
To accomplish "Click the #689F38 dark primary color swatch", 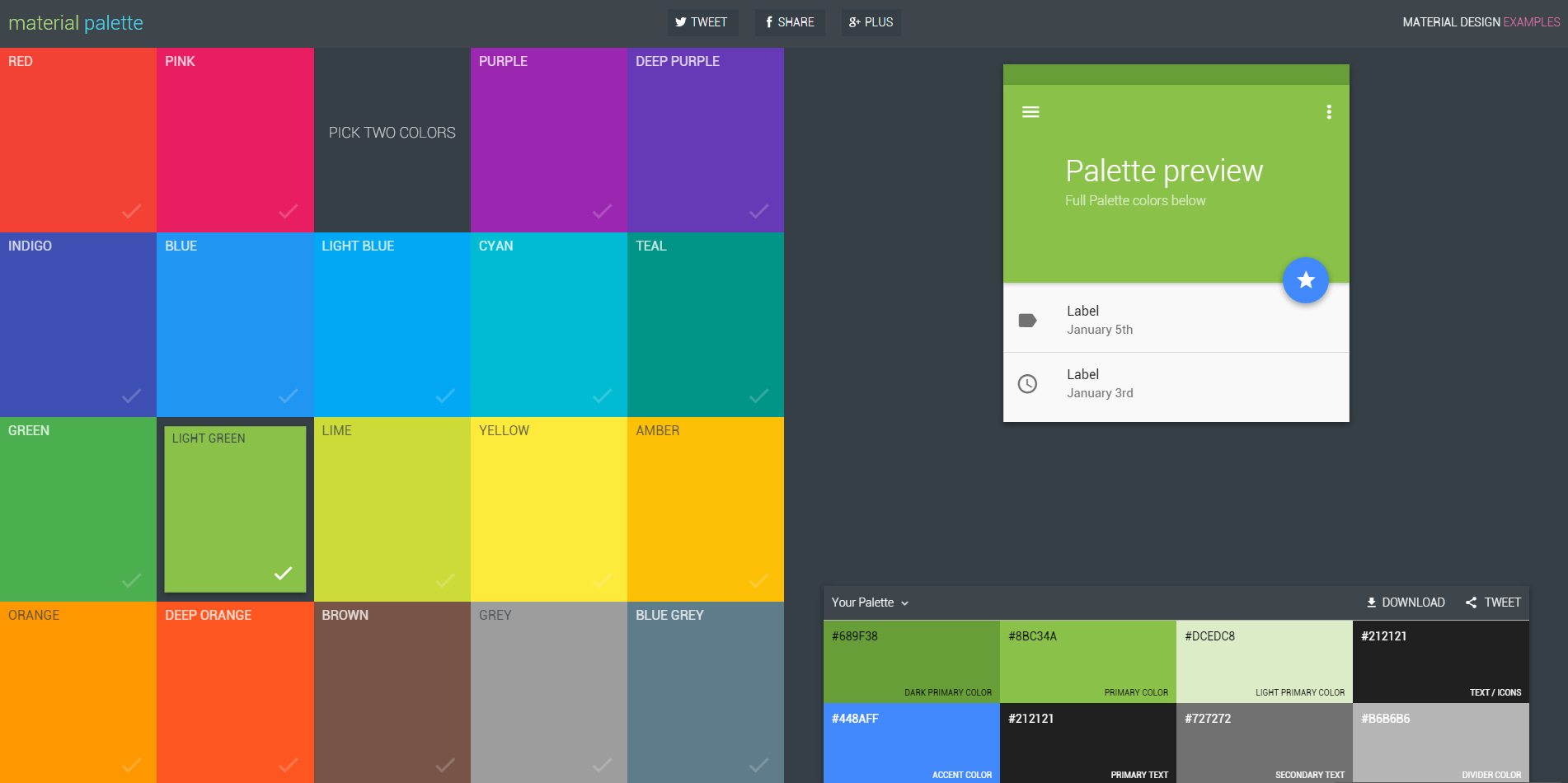I will (912, 662).
